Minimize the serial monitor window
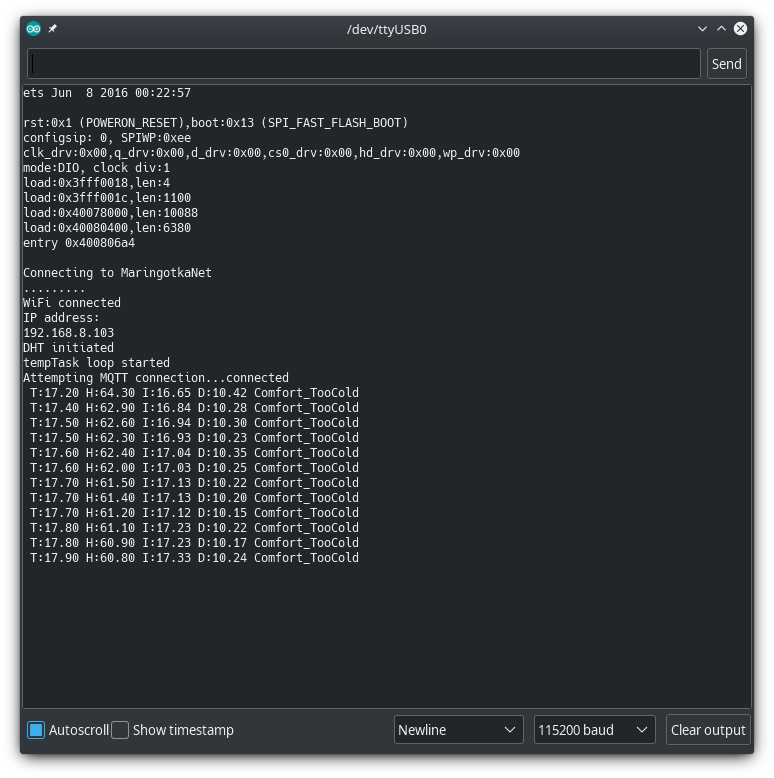 click(703, 29)
